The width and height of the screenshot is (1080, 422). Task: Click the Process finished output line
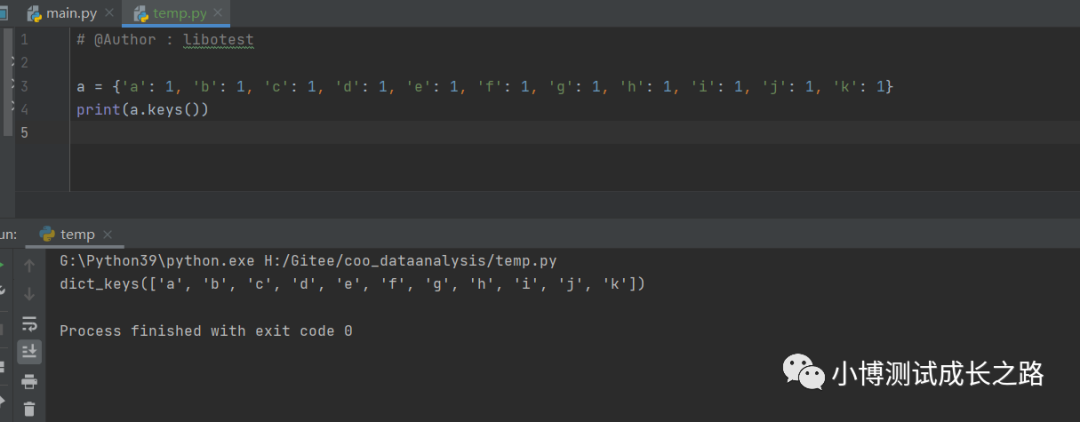[x=206, y=331]
